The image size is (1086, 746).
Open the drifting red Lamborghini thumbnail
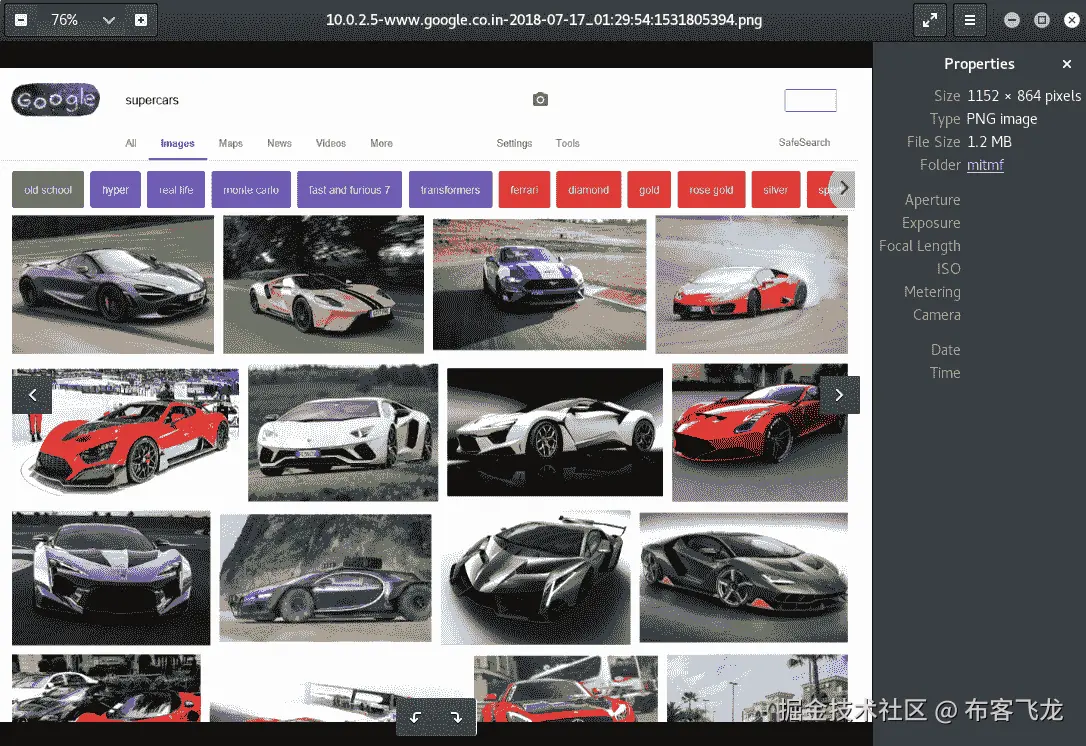(x=751, y=285)
